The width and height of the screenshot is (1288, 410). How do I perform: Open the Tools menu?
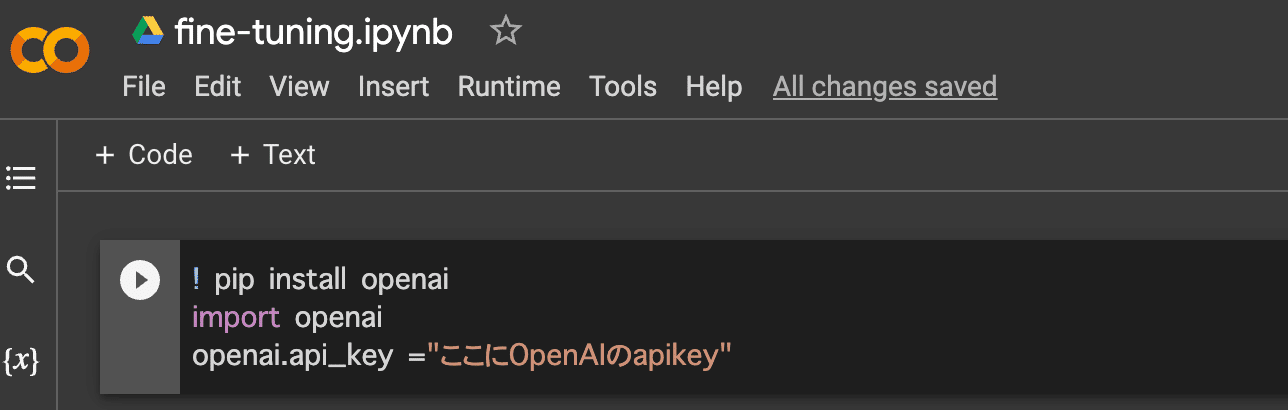623,87
